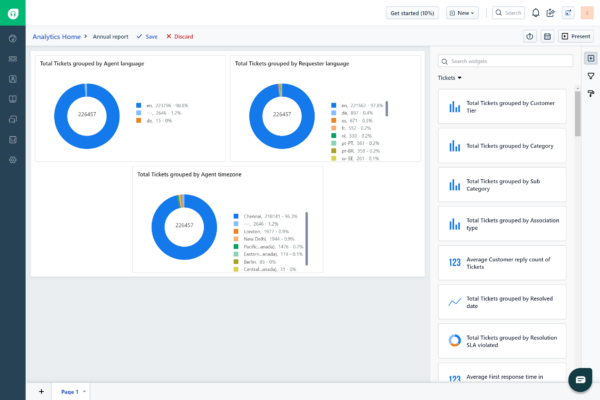Open the tickets sidebar icon

click(13, 59)
